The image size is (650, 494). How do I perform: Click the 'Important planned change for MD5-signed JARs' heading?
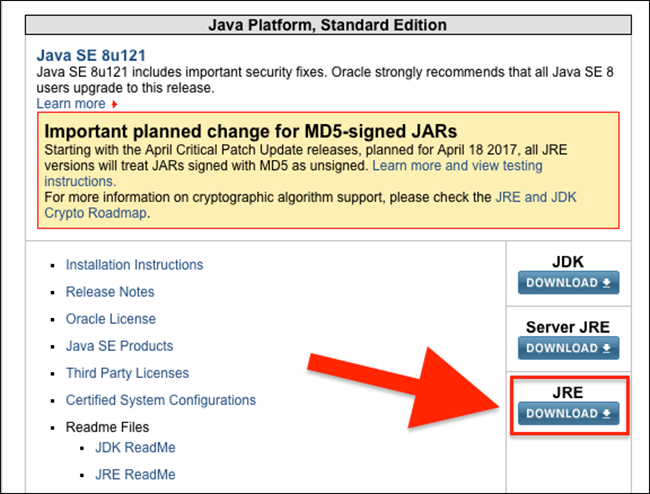(251, 131)
